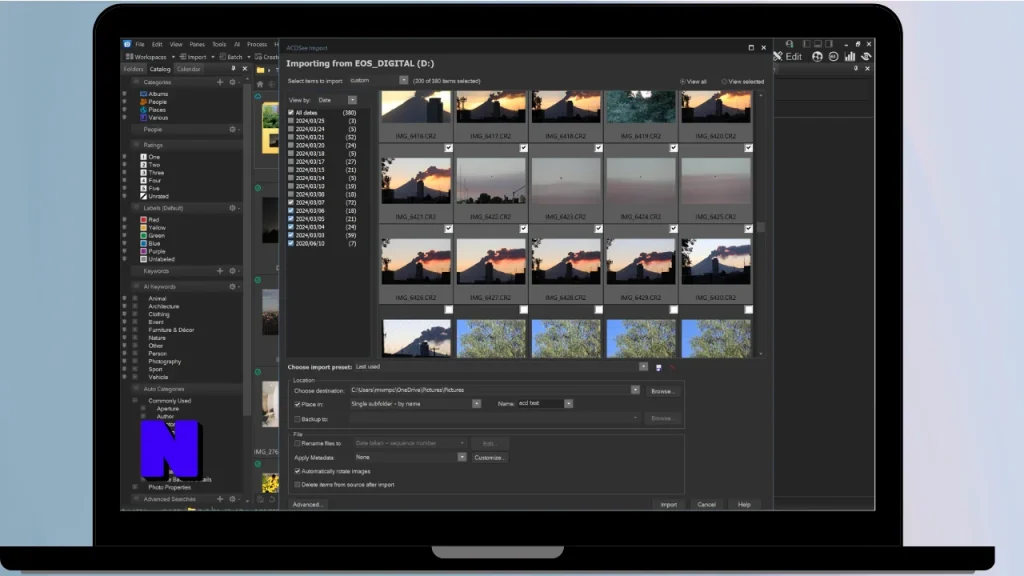
Task: Click the ACDSee application logo icon
Action: point(127,44)
